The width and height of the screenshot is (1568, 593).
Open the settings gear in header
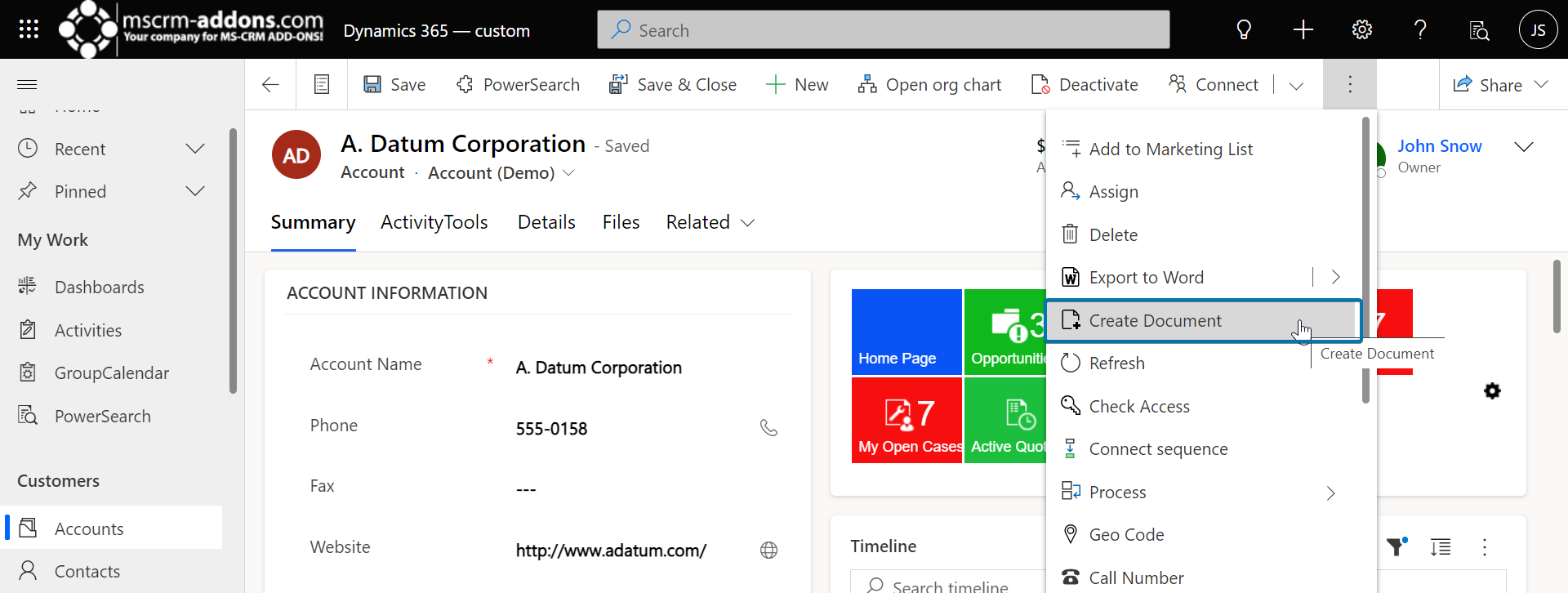1362,30
